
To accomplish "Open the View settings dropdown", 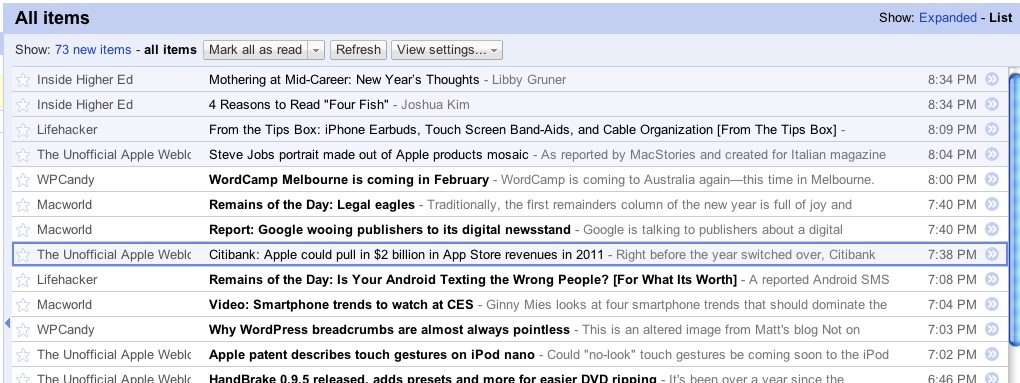I will (447, 50).
